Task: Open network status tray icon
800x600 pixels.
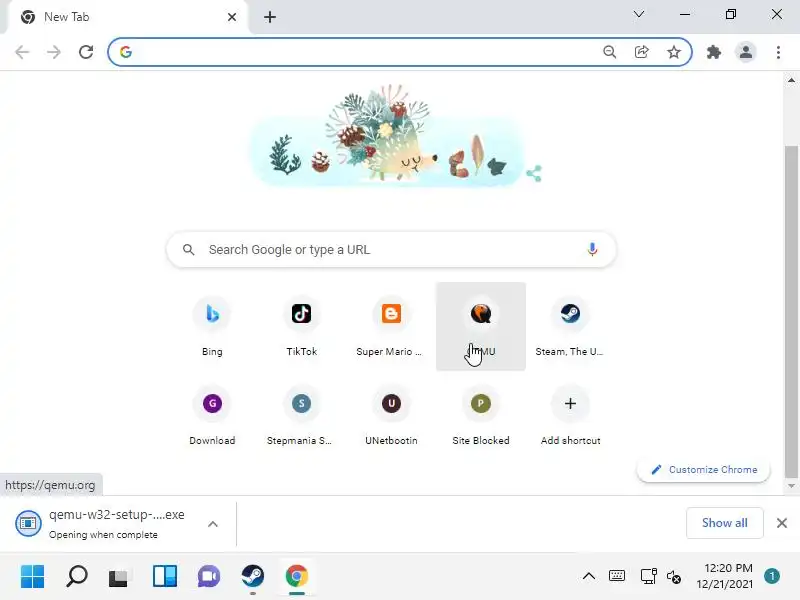Action: (x=648, y=577)
